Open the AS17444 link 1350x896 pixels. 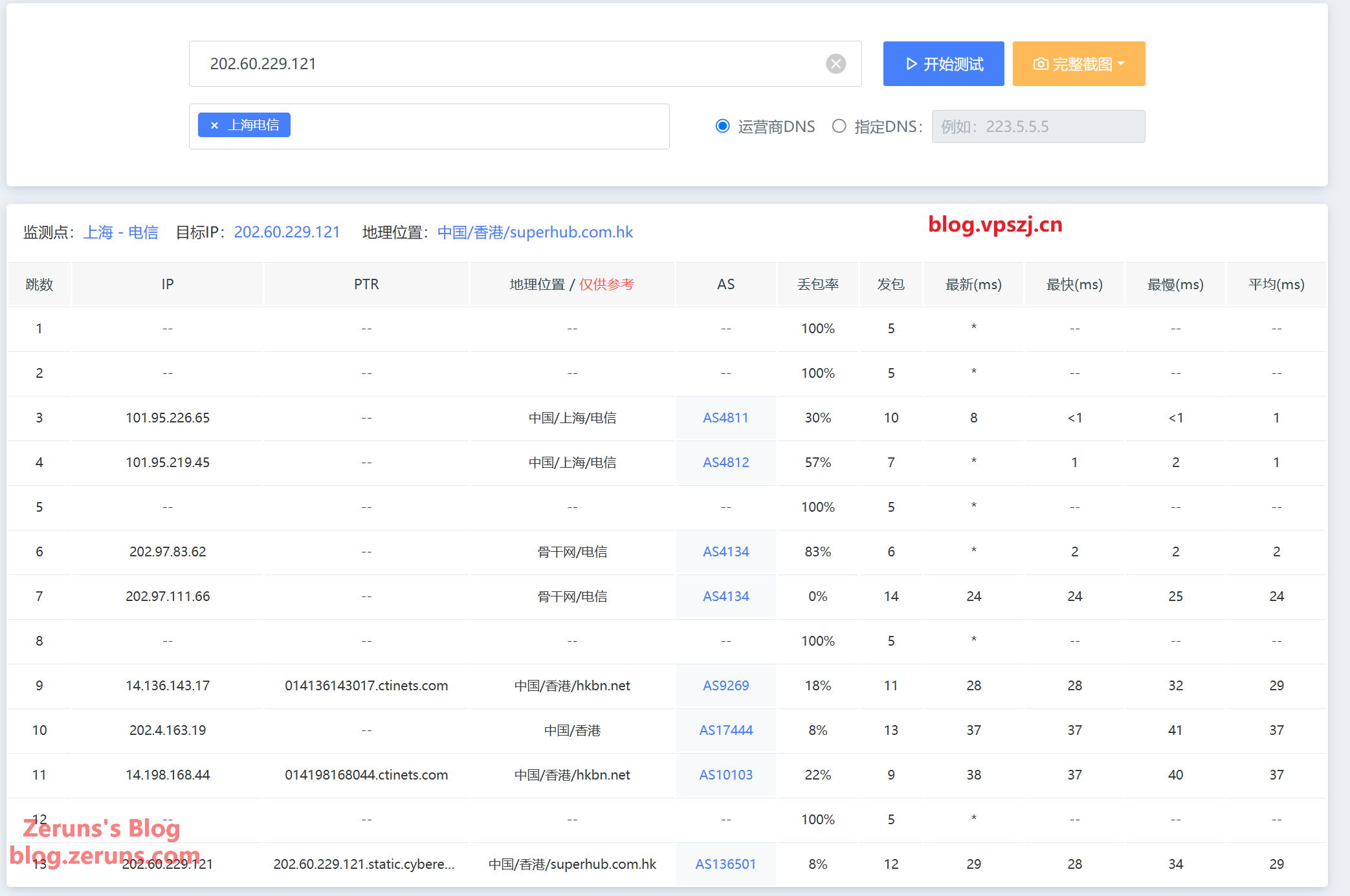pos(725,730)
